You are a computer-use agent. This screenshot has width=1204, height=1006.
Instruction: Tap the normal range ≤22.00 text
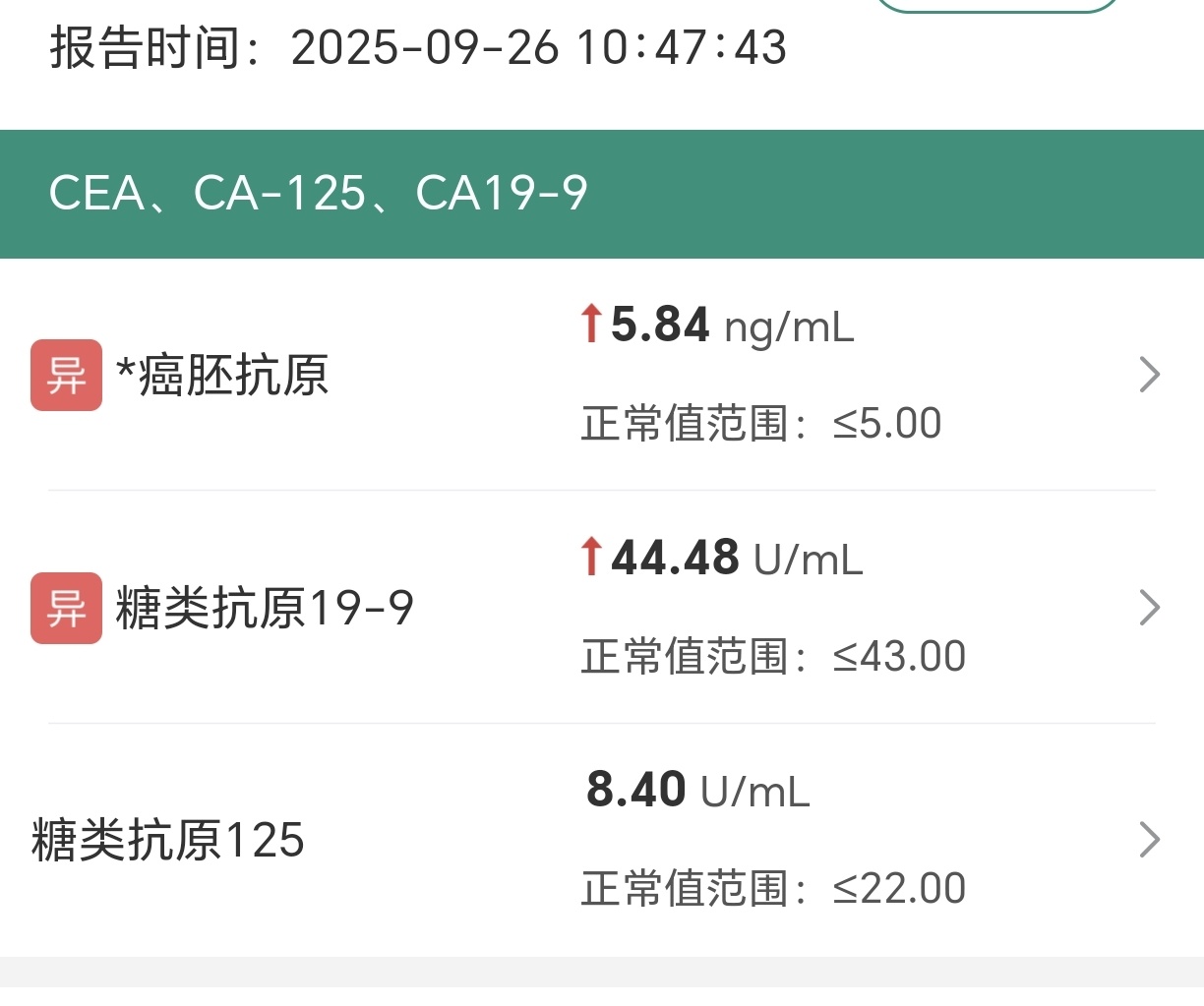point(773,889)
